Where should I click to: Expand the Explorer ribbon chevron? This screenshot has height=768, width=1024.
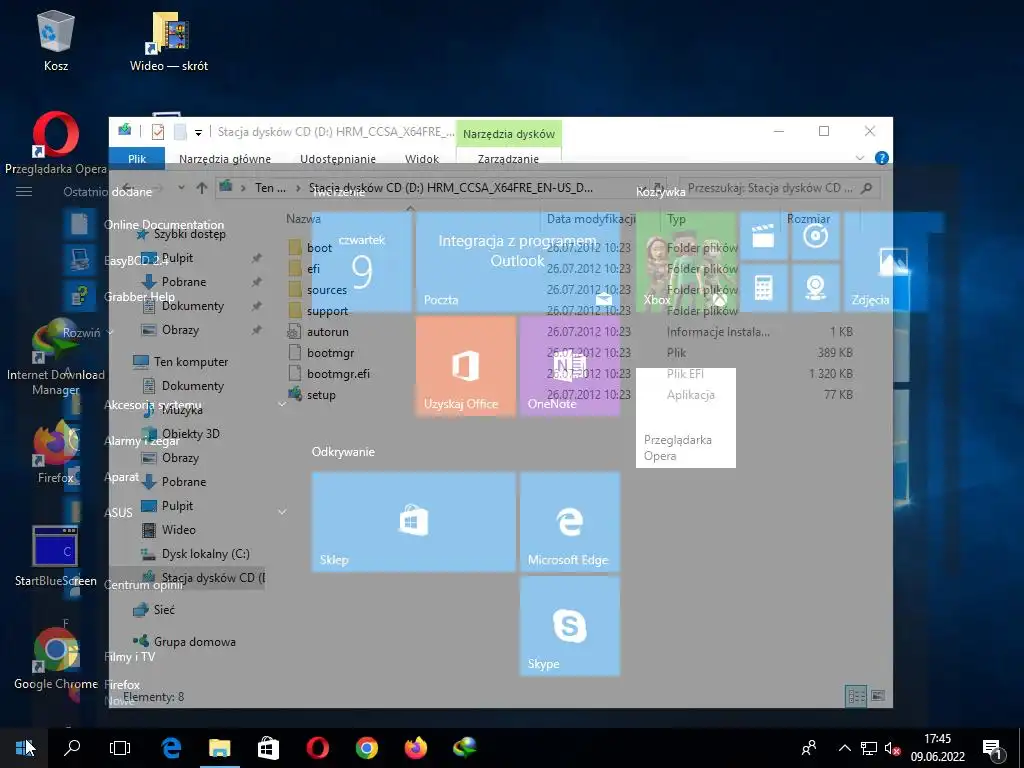click(859, 158)
